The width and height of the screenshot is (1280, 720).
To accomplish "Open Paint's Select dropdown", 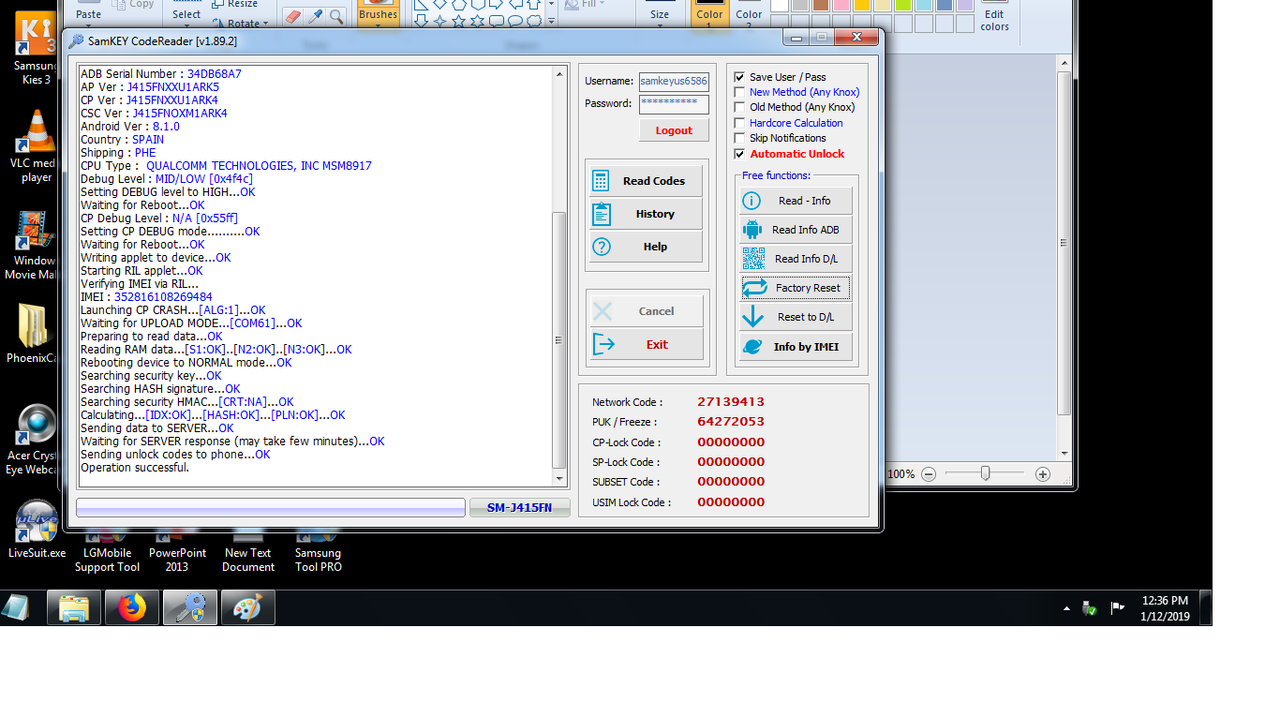I will (186, 16).
